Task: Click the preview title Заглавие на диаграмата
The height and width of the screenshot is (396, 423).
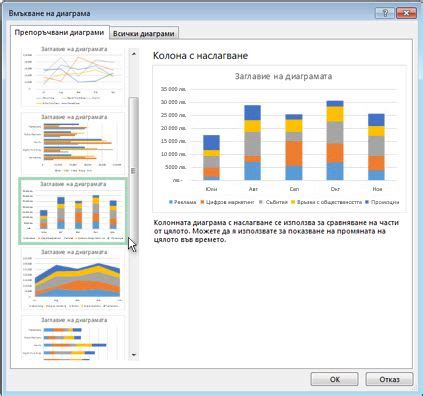Action: [283, 76]
